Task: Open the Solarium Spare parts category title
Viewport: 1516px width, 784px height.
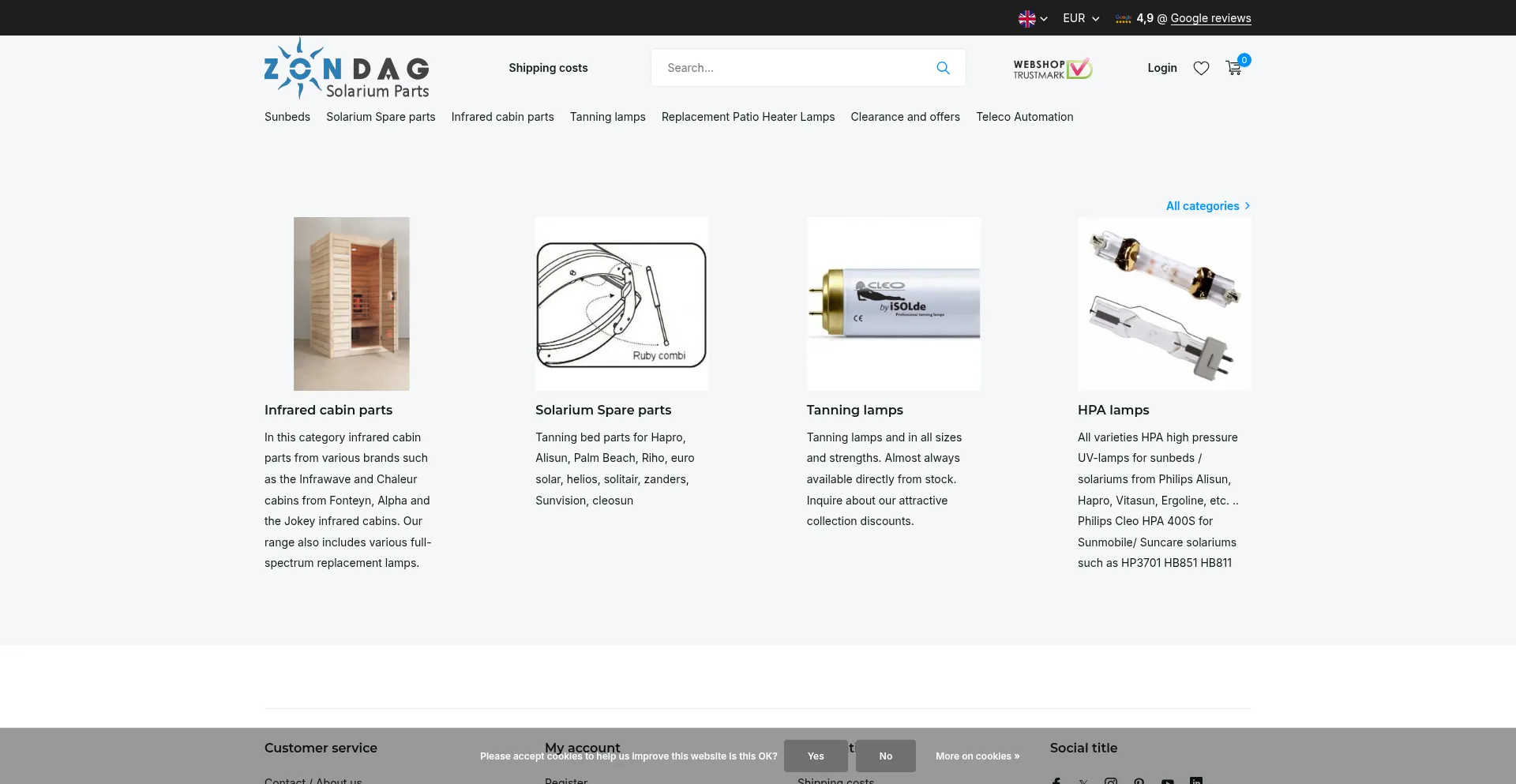Action: (603, 410)
